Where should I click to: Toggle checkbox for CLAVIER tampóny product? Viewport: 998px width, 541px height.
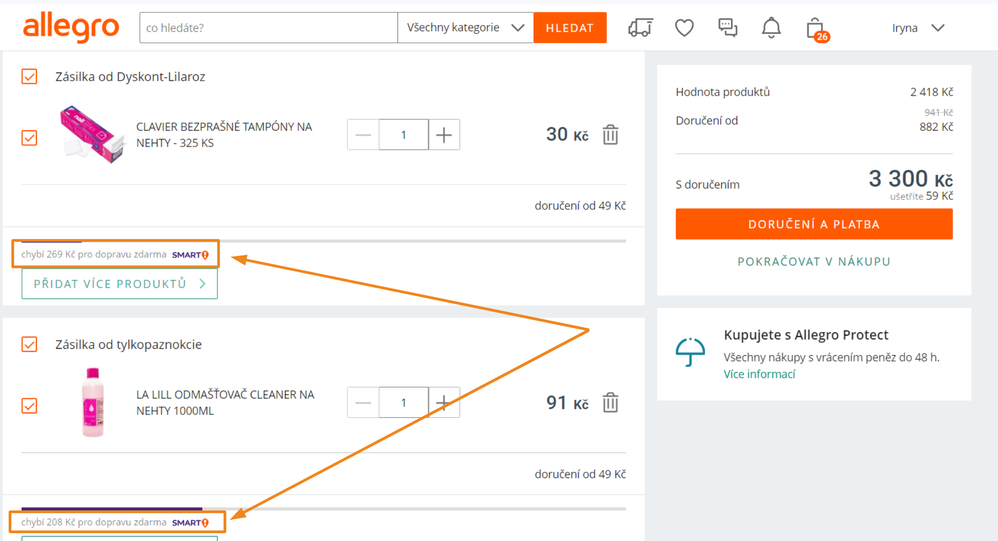coord(29,137)
